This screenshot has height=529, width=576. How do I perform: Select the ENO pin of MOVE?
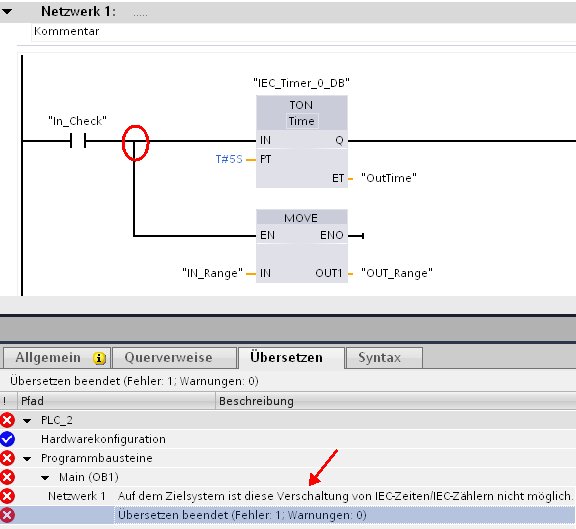tap(331, 235)
